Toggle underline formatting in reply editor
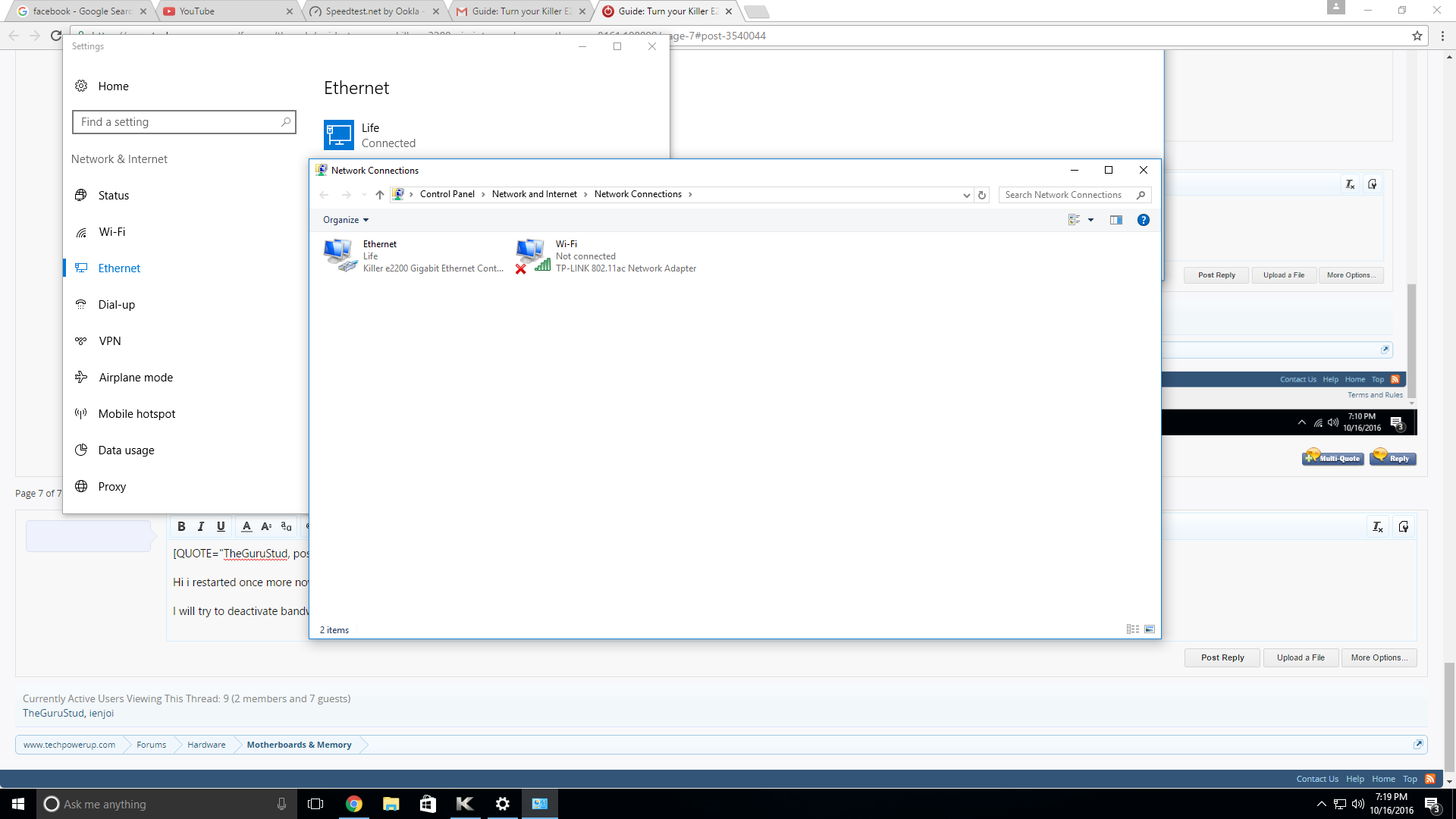1456x819 pixels. tap(221, 526)
